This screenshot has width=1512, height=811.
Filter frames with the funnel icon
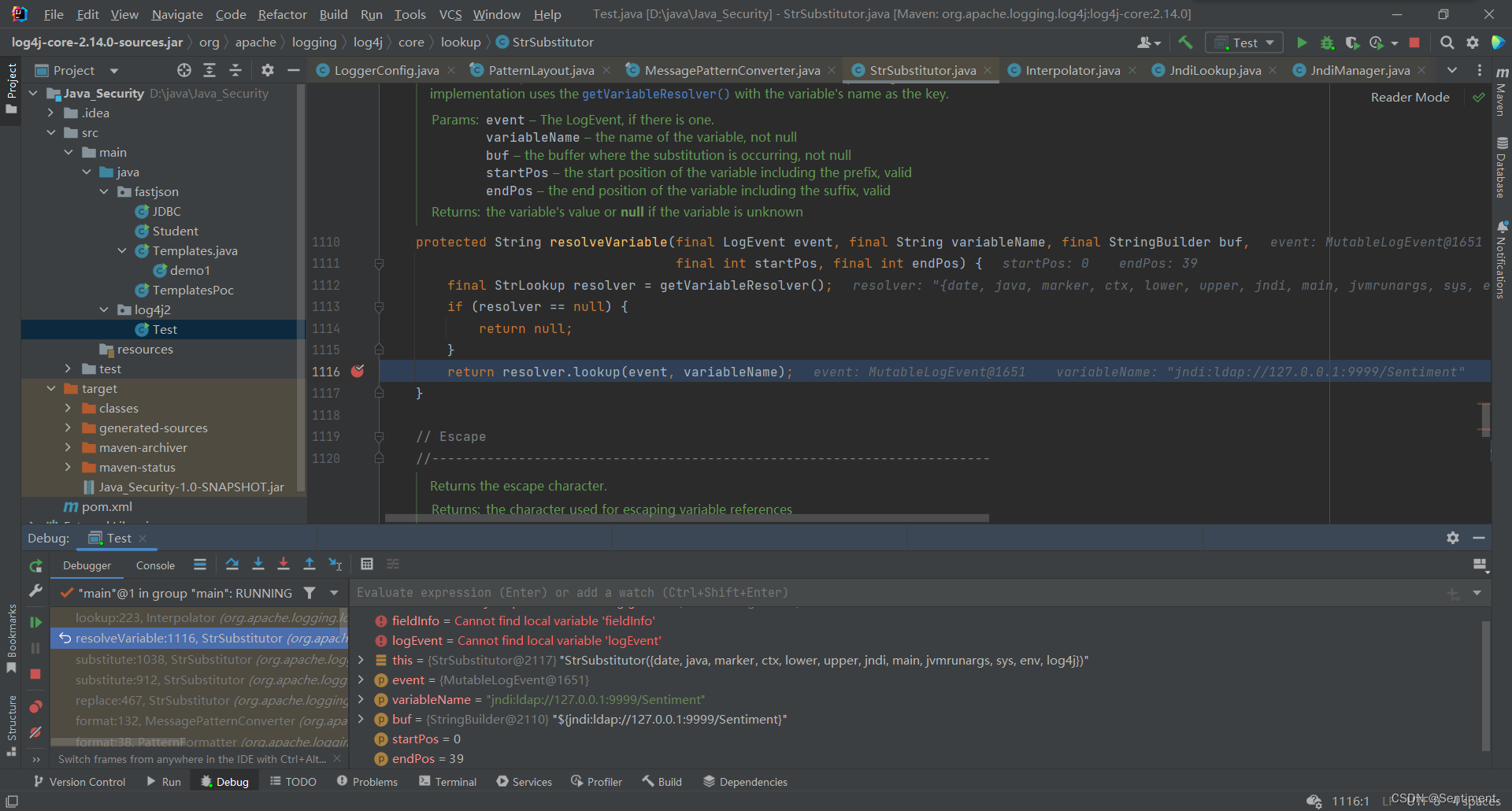click(309, 593)
